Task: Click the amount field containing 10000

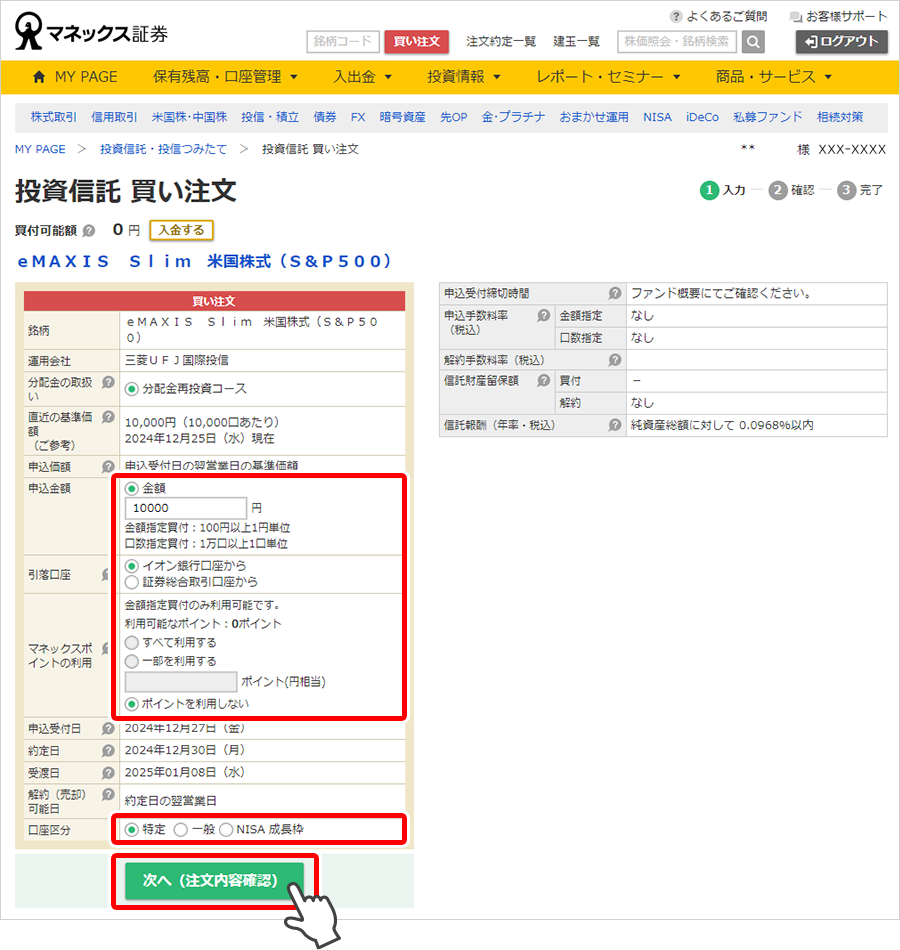Action: point(185,508)
